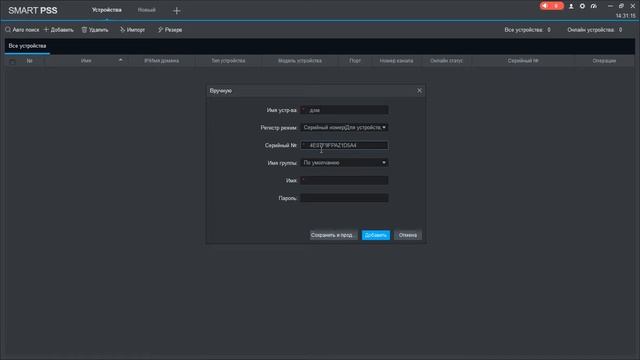This screenshot has height=360, width=640.
Task: Click the Имя username input field
Action: [344, 180]
